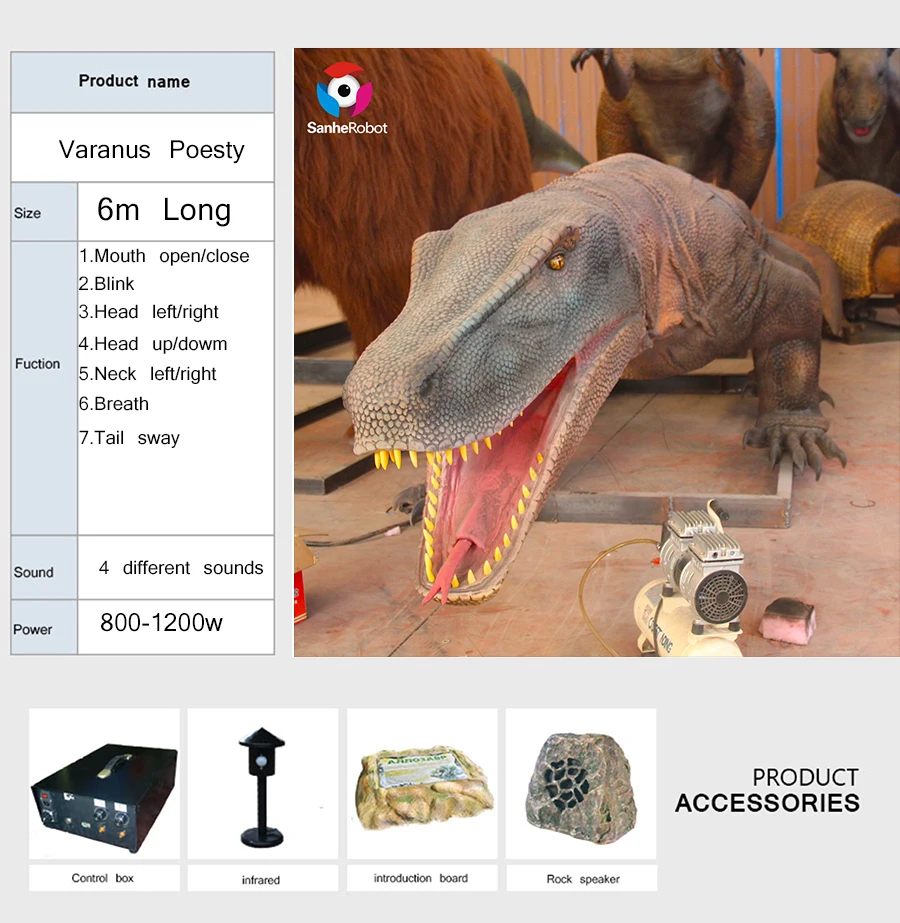Click the "800-1200w" power value
900x923 pixels.
click(161, 623)
